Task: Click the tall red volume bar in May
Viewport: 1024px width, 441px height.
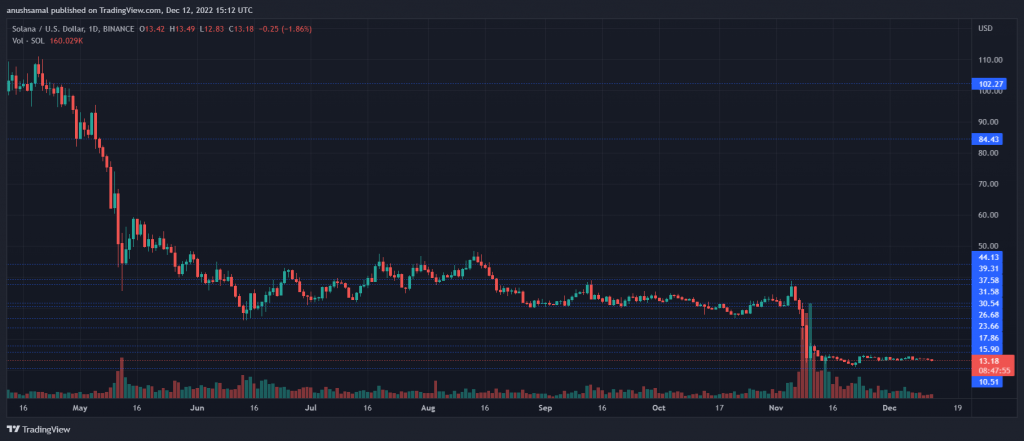Action: click(122, 378)
